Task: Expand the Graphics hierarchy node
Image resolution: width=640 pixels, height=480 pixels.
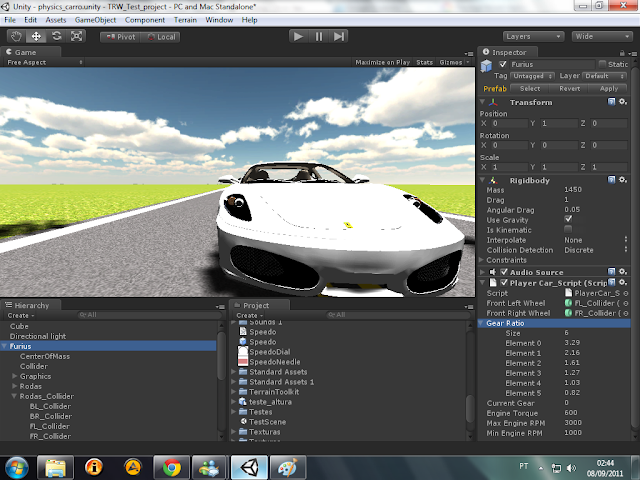Action: (14, 376)
